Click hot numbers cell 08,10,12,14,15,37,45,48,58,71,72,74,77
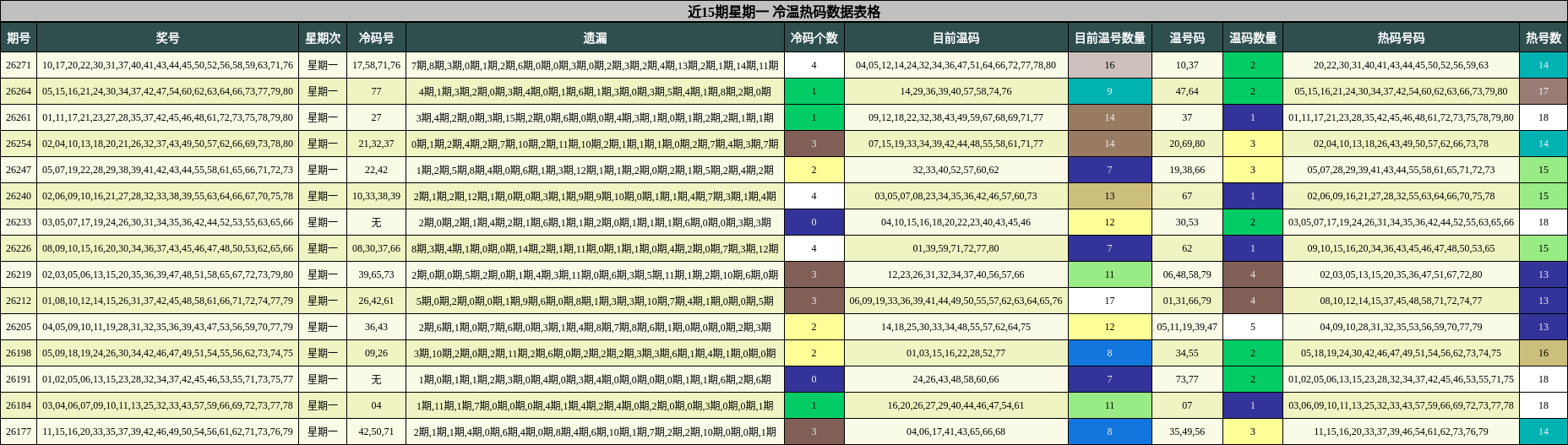Viewport: 1568px width, 445px height. point(1401,301)
